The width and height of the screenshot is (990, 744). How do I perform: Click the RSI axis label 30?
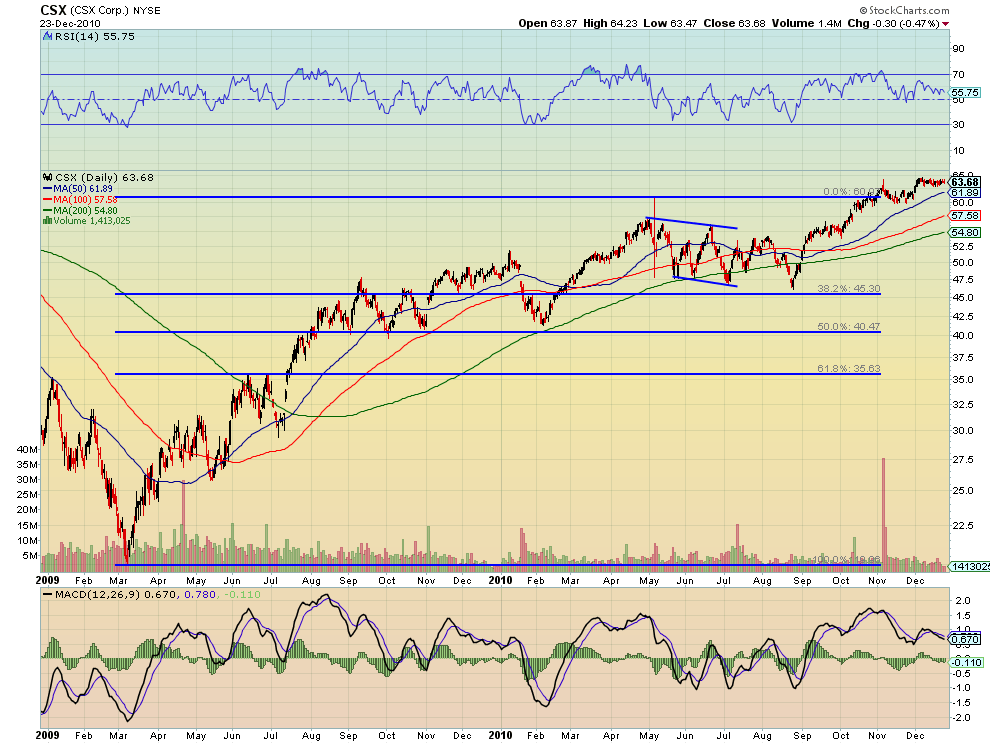coord(958,124)
